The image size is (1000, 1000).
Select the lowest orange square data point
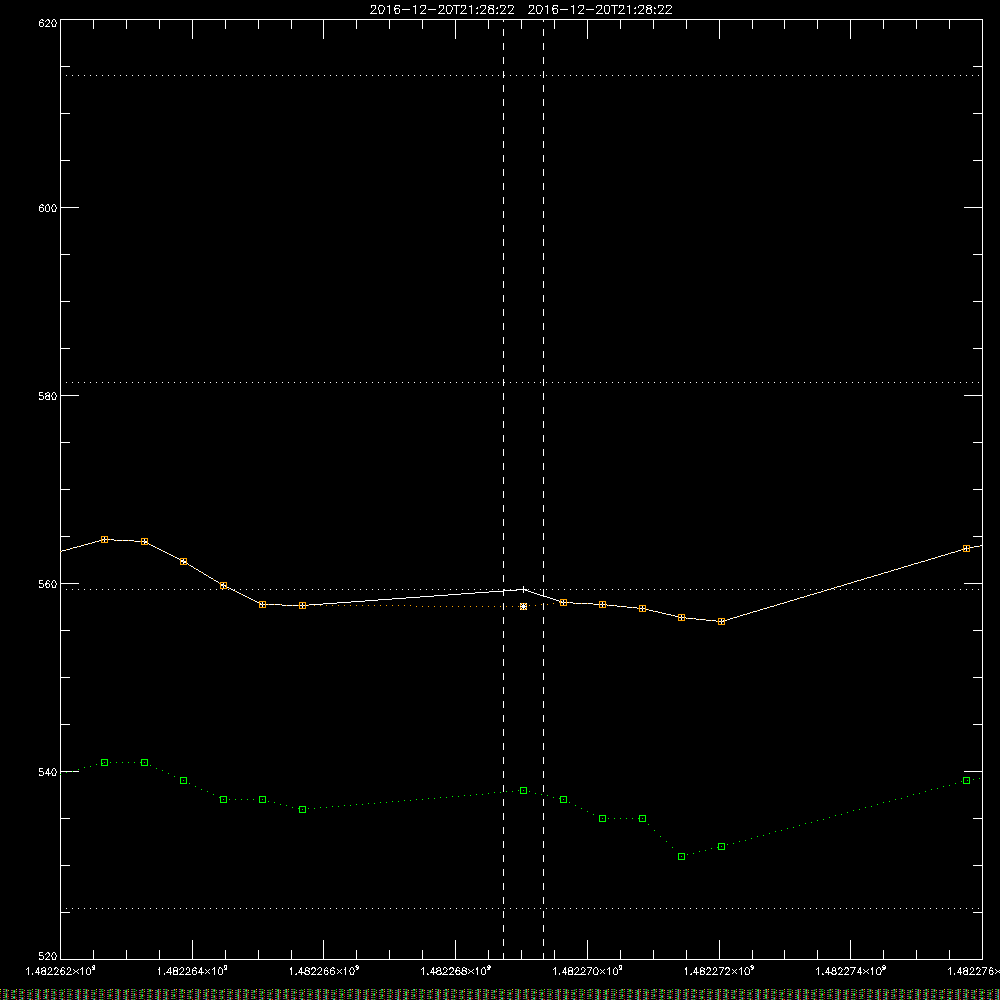[721, 621]
